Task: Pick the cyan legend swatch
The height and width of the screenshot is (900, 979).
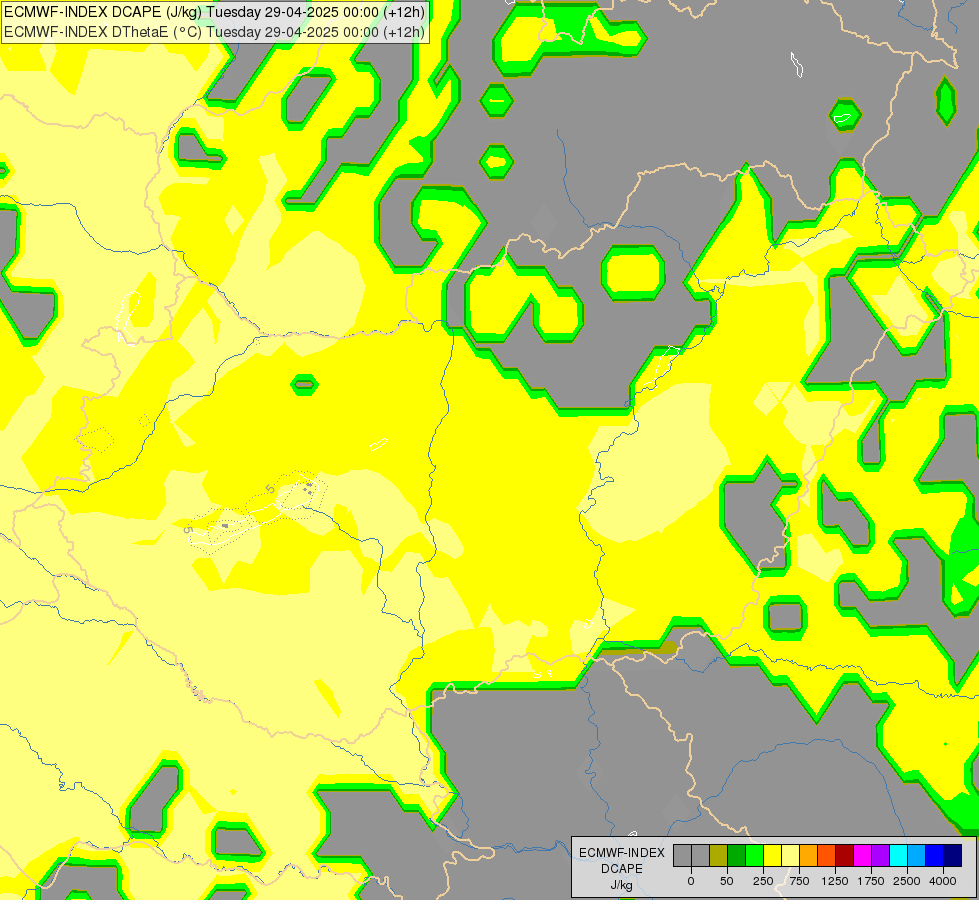Action: click(x=899, y=856)
